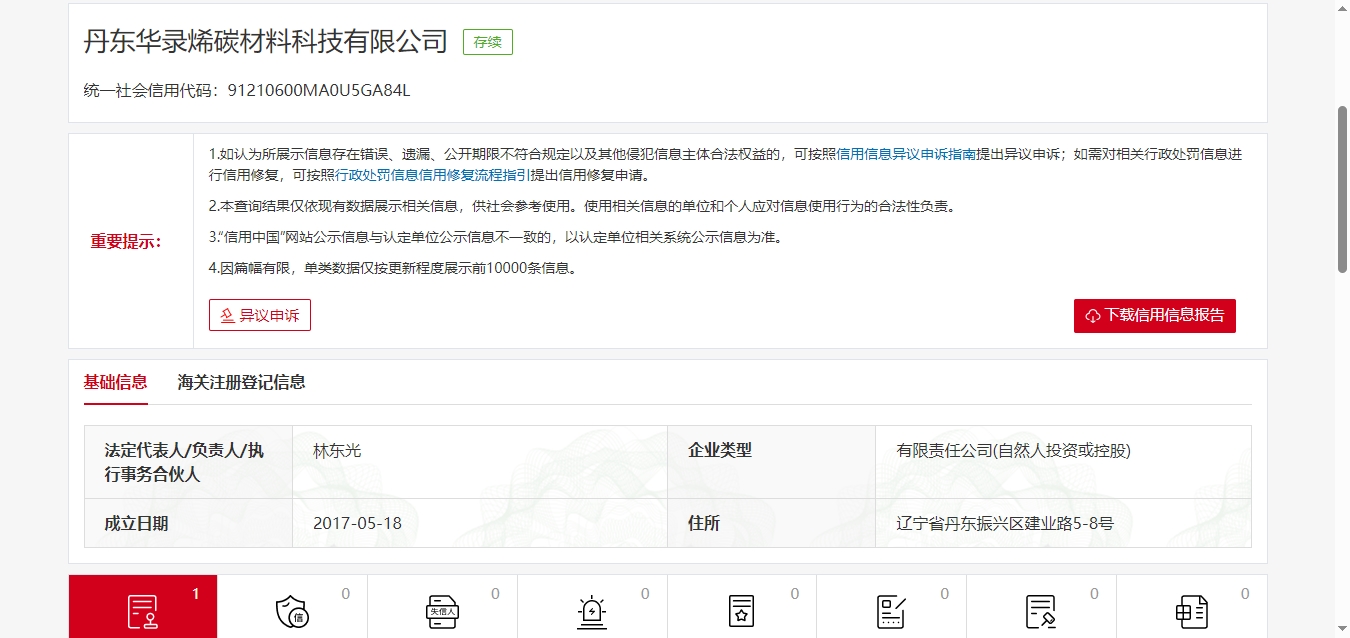The width and height of the screenshot is (1350, 638).
Task: Click 成立日期 header cell
Action: pos(188,523)
